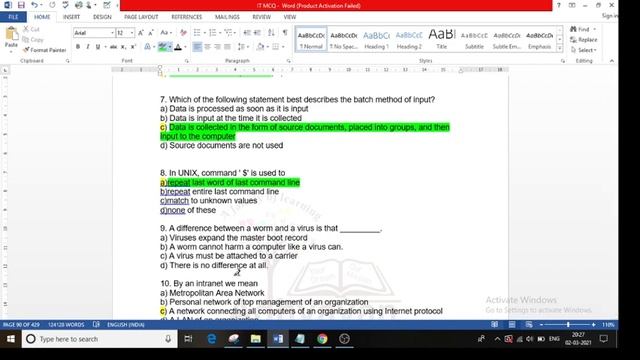Switch to Web Layout view icon
This screenshot has height=360, width=640.
pos(529,324)
